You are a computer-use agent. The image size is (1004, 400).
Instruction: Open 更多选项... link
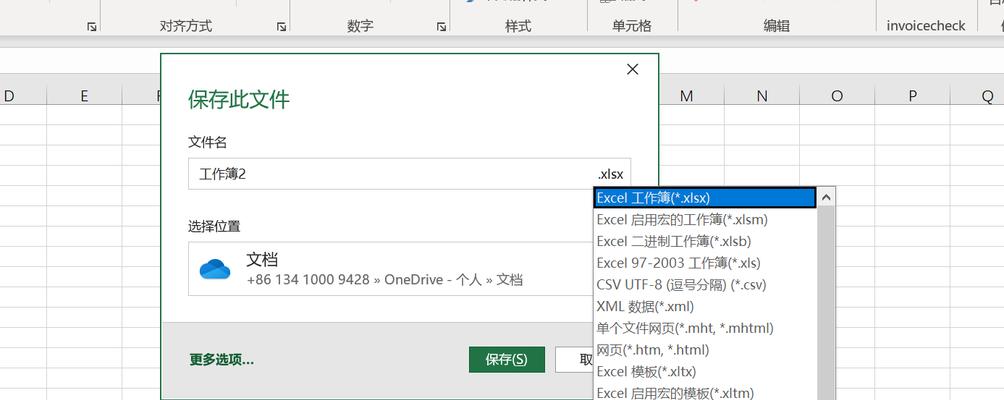(222, 360)
